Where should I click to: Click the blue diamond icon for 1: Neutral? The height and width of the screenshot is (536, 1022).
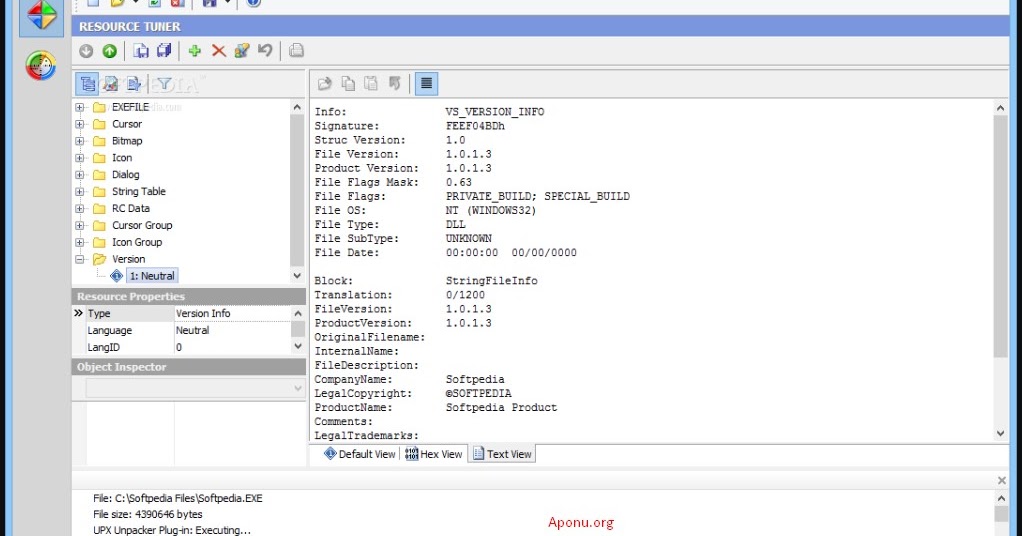(117, 276)
